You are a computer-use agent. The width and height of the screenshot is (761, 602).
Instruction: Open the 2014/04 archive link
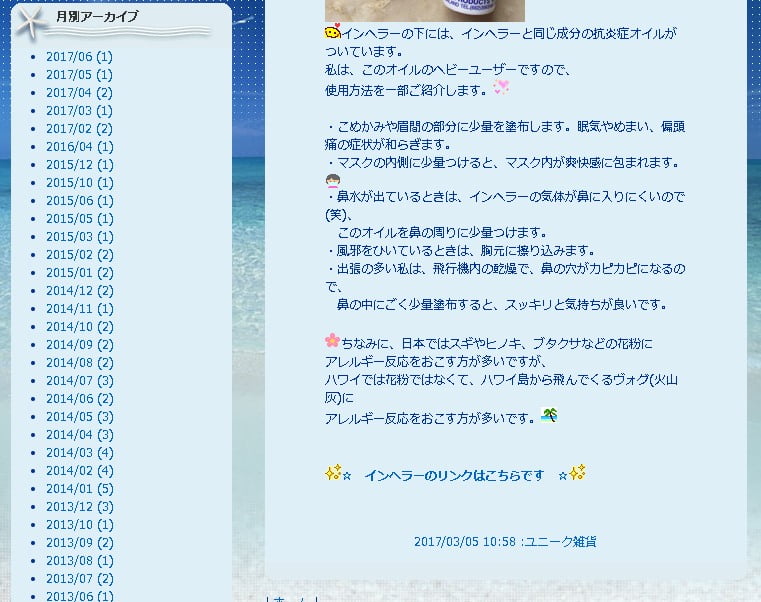80,435
